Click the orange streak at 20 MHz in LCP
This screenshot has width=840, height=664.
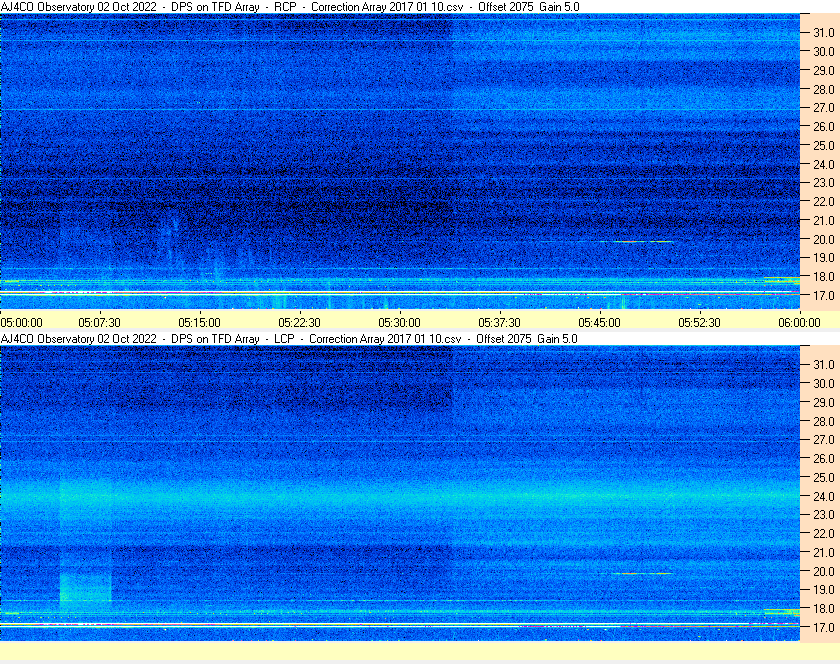click(641, 573)
